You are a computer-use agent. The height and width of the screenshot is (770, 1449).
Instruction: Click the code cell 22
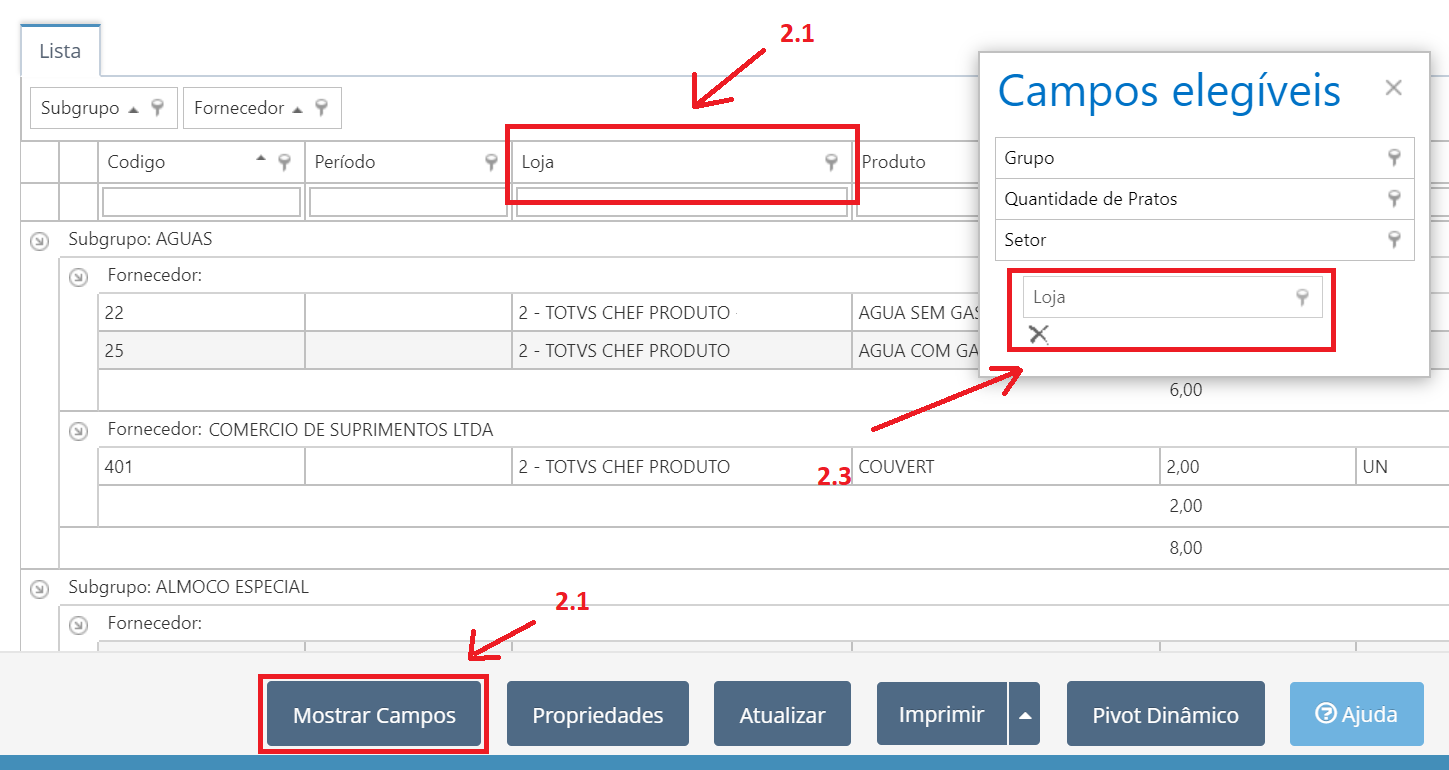(x=201, y=312)
